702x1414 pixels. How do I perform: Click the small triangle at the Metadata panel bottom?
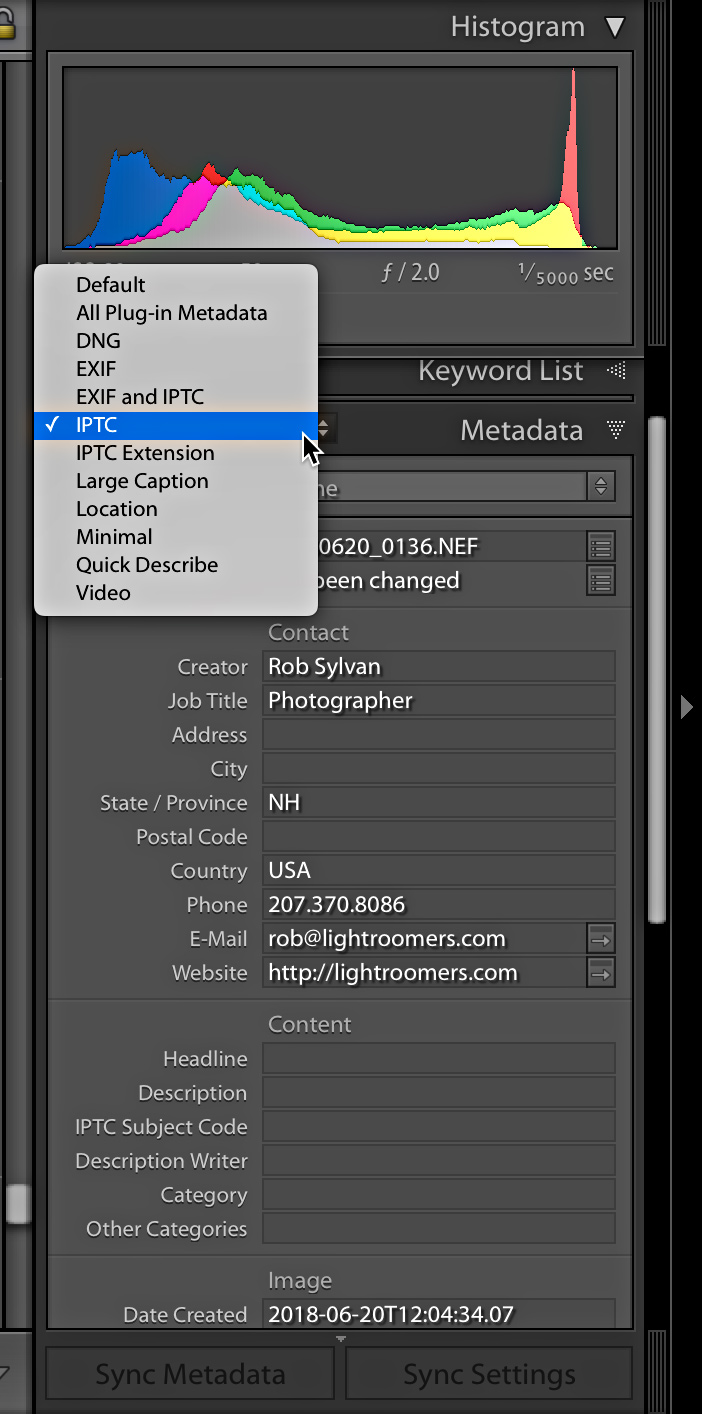[x=341, y=1340]
